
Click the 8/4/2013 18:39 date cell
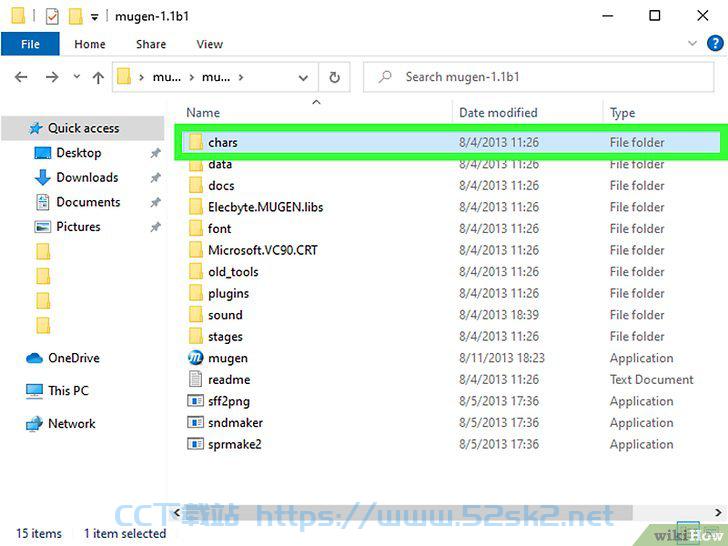pyautogui.click(x=499, y=315)
